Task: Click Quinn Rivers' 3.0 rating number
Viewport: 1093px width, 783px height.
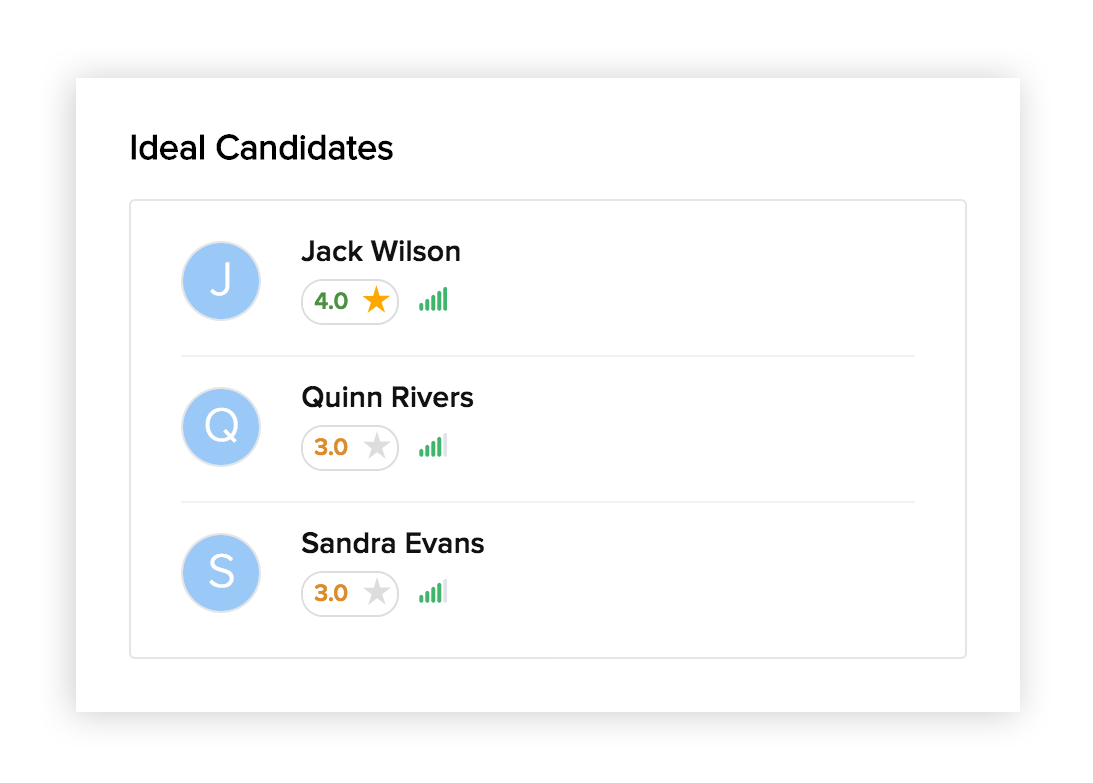Action: tap(331, 447)
